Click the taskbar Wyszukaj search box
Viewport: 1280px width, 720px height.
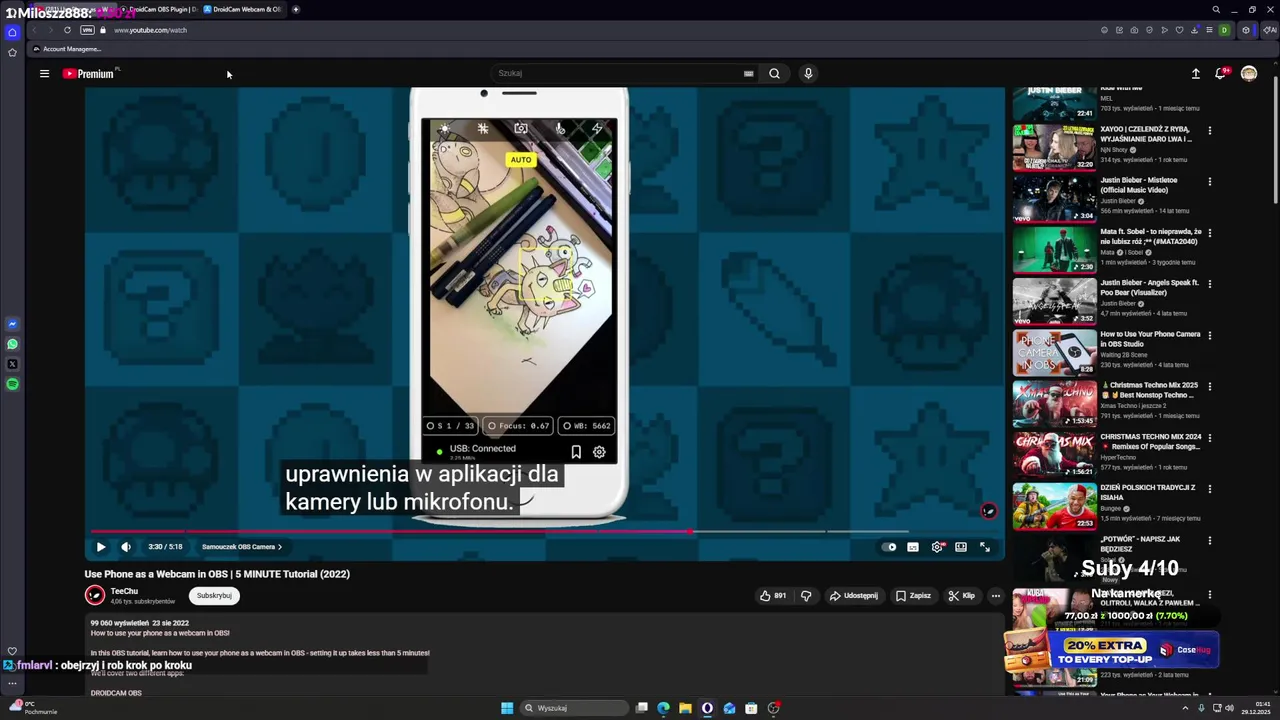(x=576, y=708)
